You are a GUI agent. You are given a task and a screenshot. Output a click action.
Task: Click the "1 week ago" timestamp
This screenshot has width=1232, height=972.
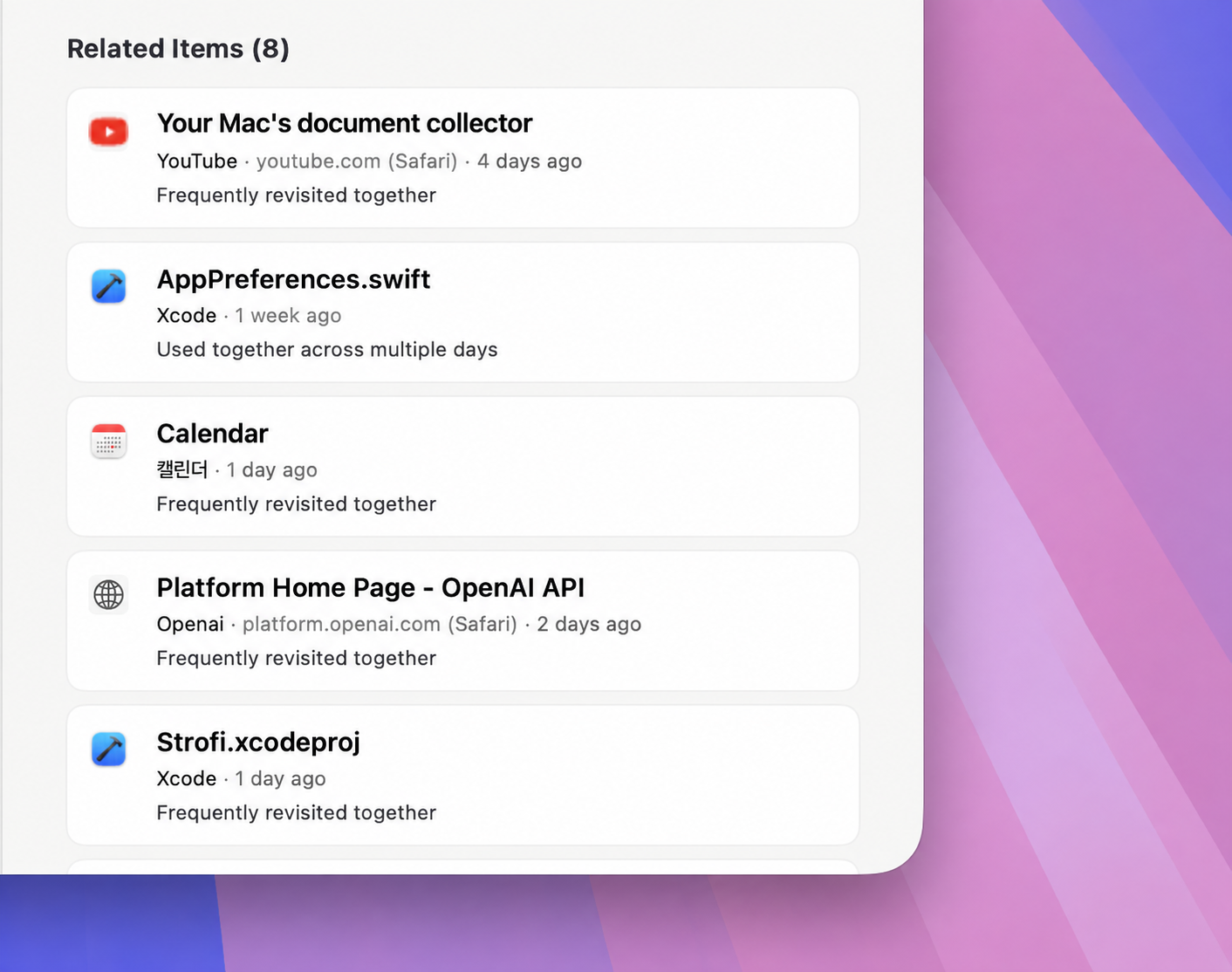(x=288, y=316)
